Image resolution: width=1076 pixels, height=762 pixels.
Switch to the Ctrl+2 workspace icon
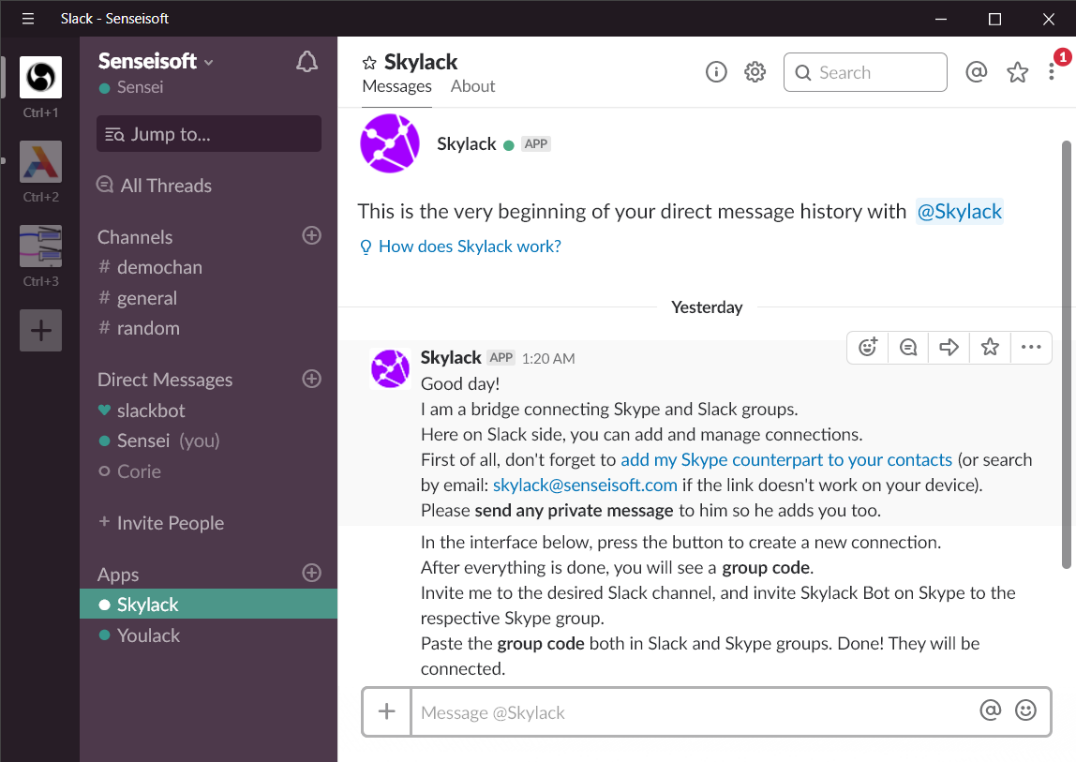[x=40, y=161]
